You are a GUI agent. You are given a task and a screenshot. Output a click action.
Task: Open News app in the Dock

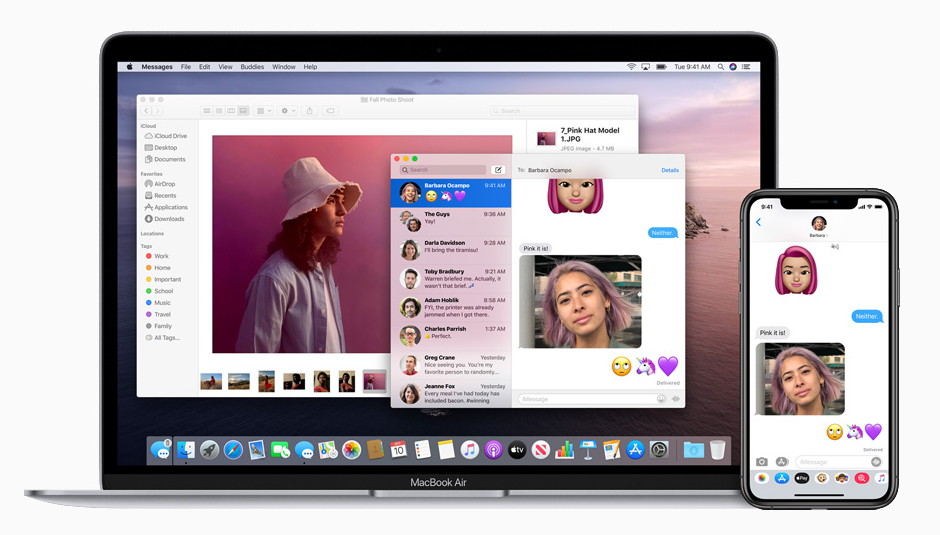[x=541, y=449]
